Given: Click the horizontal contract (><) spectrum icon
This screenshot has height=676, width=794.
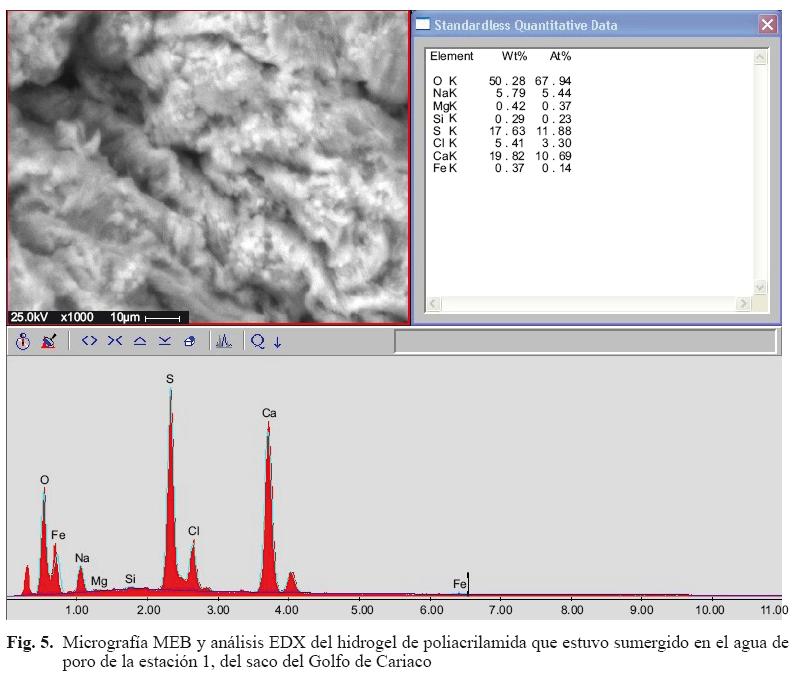Looking at the screenshot, I should click(114, 341).
